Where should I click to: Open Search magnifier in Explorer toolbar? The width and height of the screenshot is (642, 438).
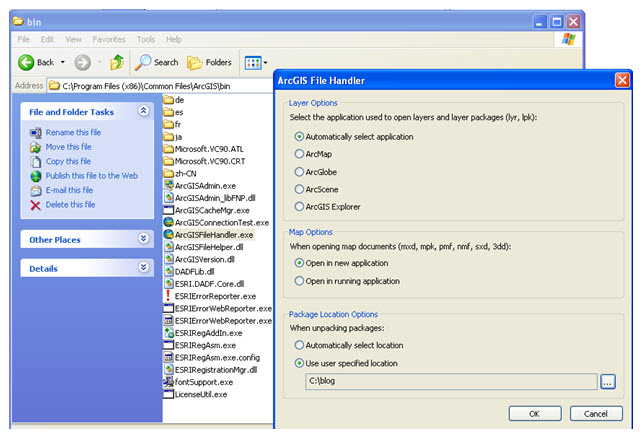[143, 62]
